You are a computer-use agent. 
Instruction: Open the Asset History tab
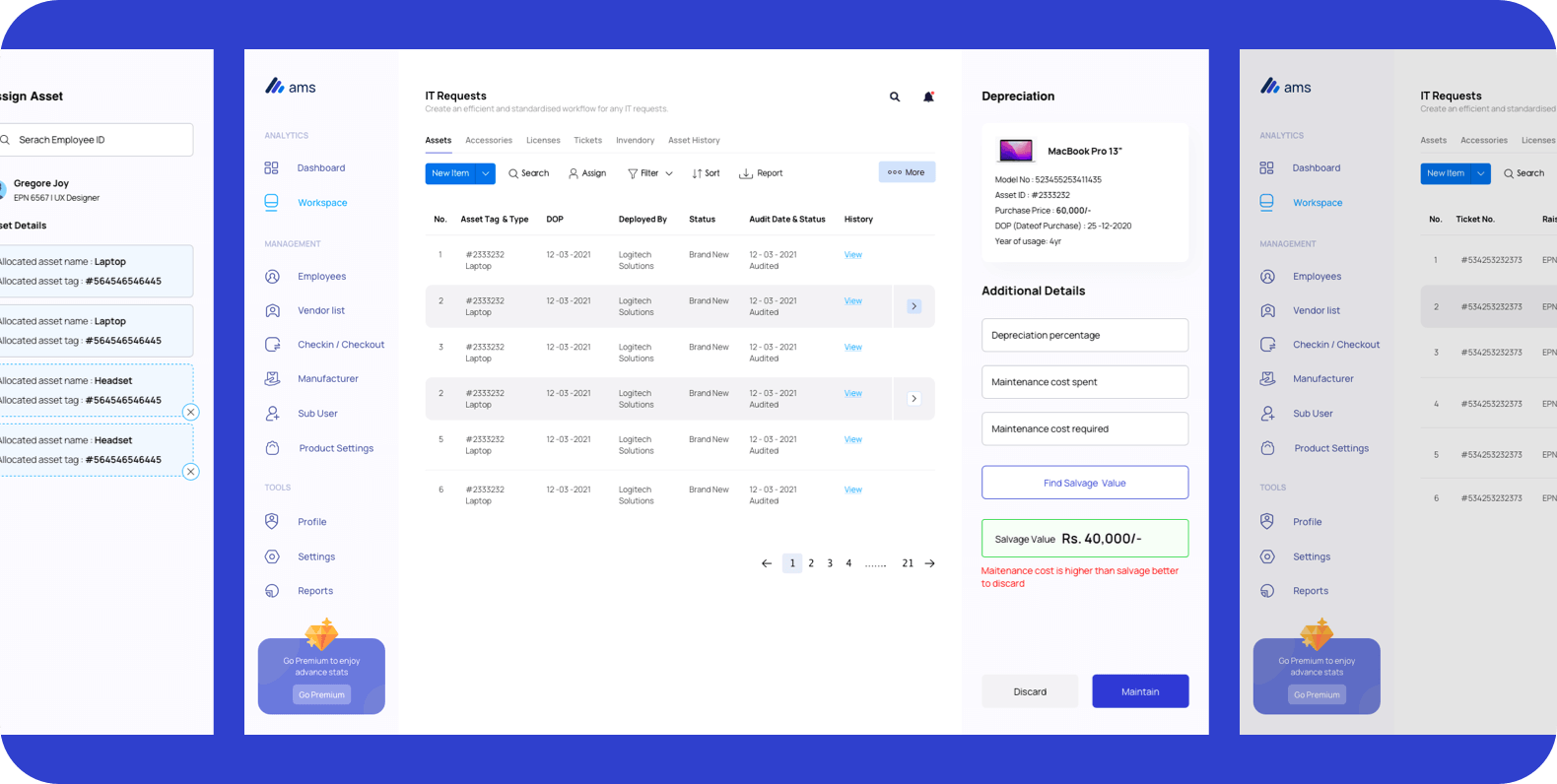pos(694,141)
